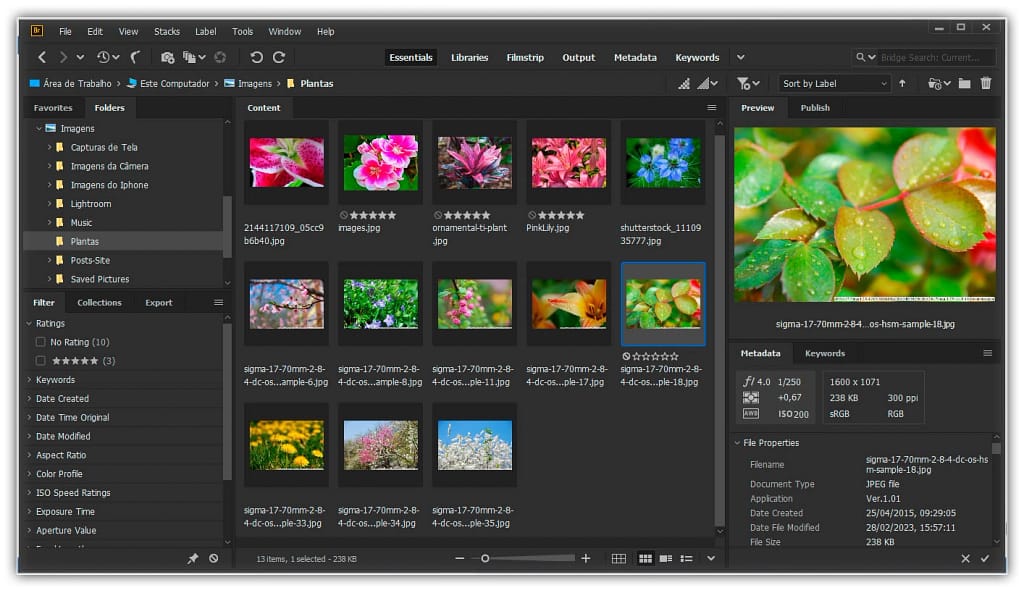Open the Stacks menu
Viewport: 1024px width, 593px height.
click(x=167, y=31)
